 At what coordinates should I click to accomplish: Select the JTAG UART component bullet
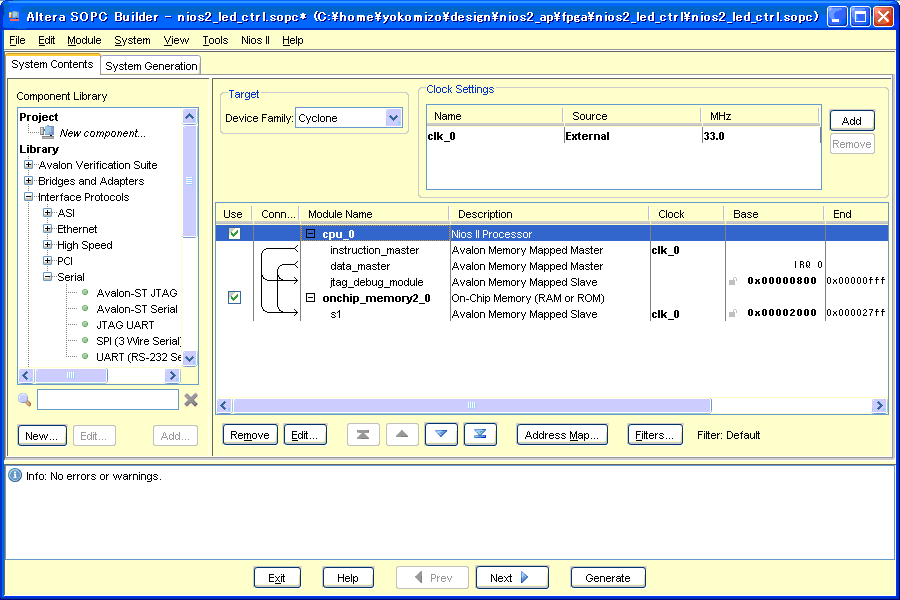coord(85,325)
